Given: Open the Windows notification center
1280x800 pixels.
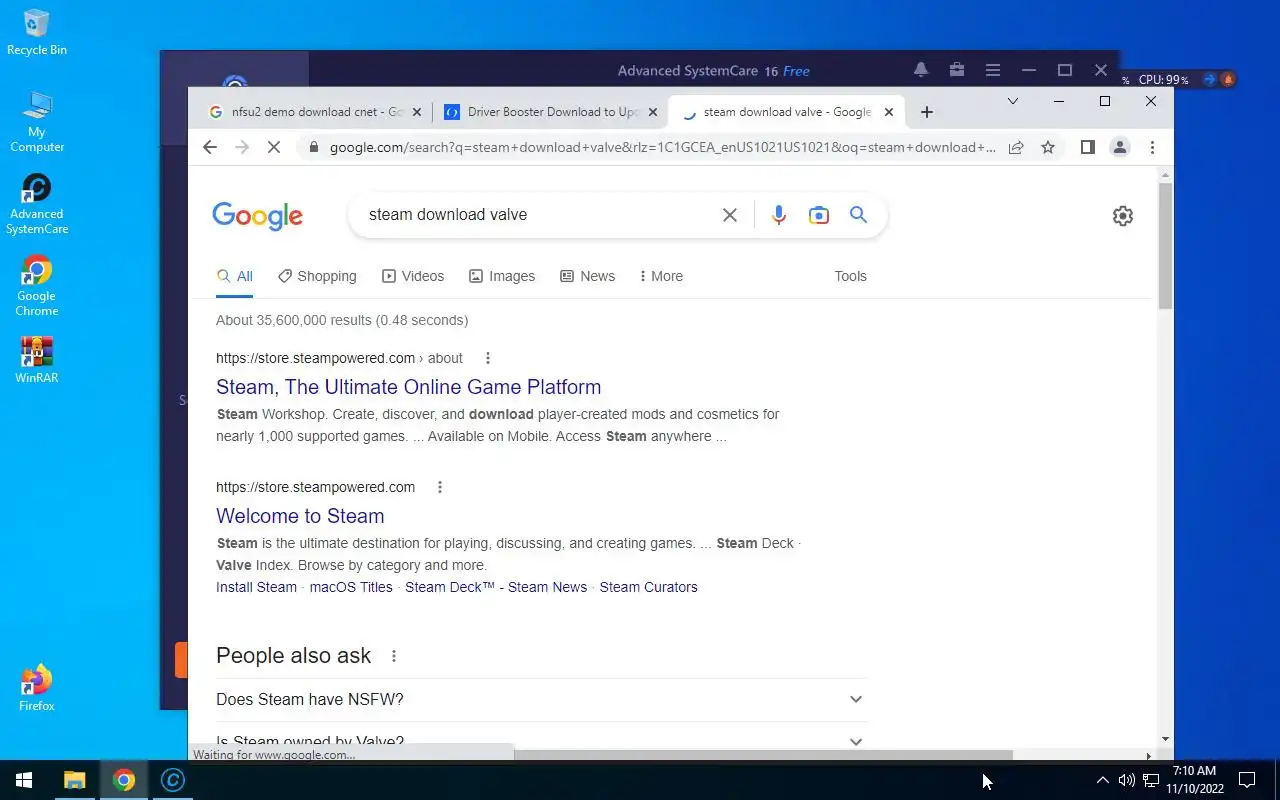Looking at the screenshot, I should [1247, 780].
